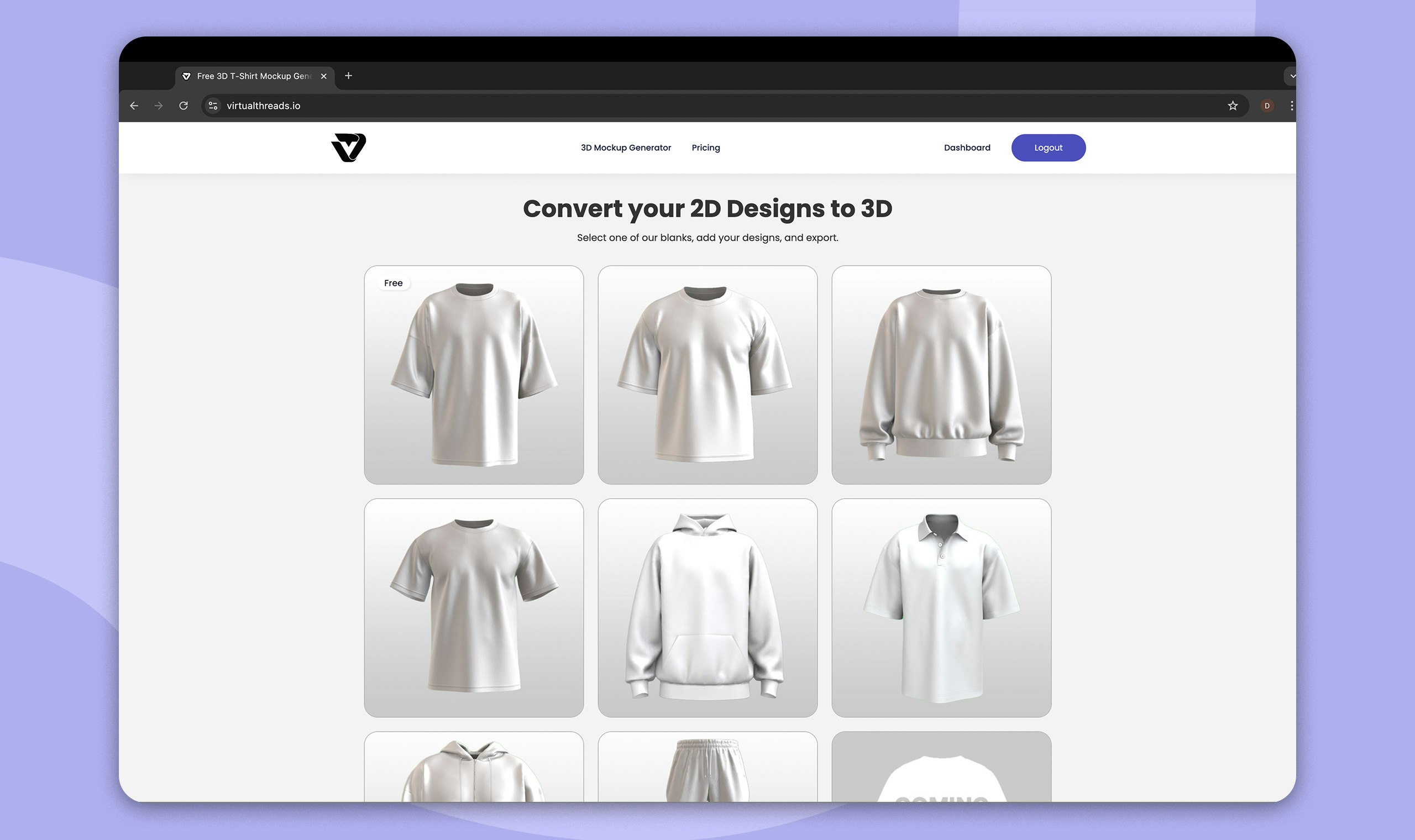The image size is (1415, 840).
Task: Click the Free badge label
Action: pos(394,283)
